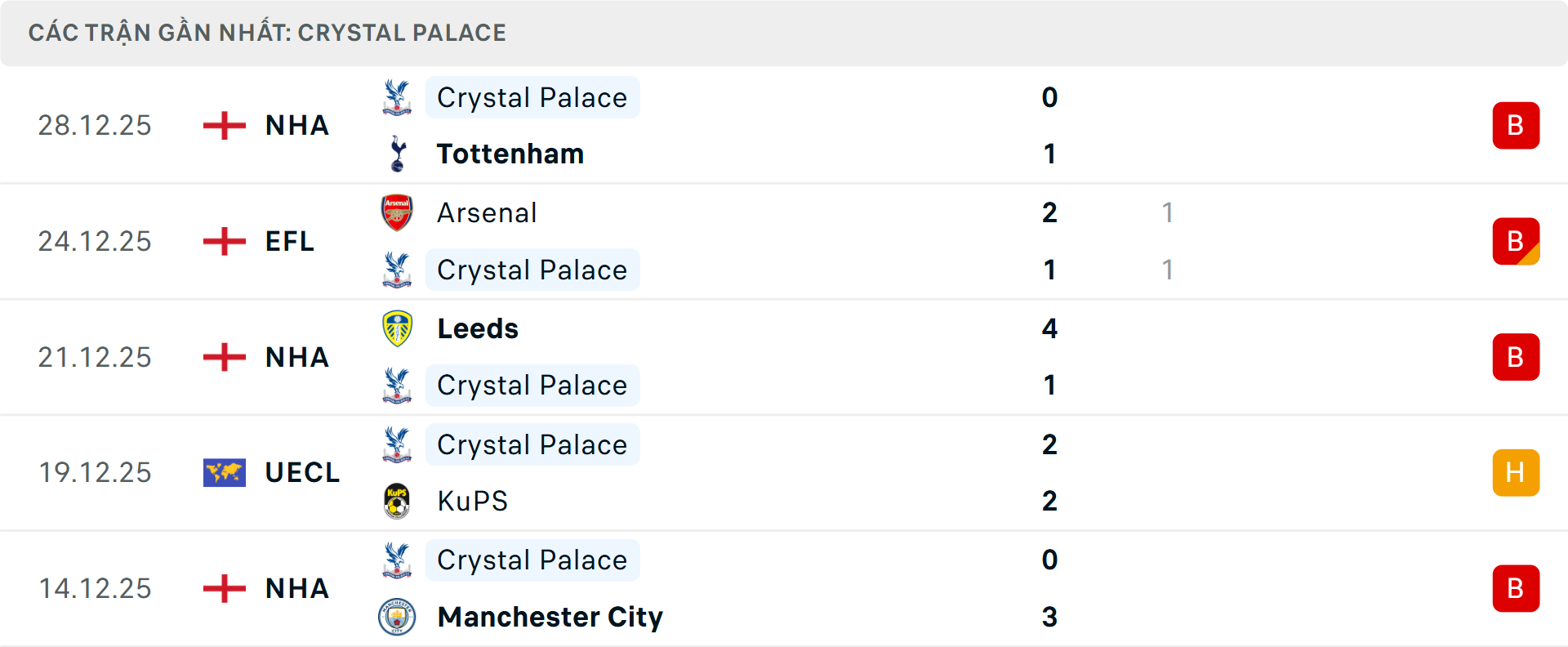Click the loss badge for the EFL match

[x=1516, y=241]
